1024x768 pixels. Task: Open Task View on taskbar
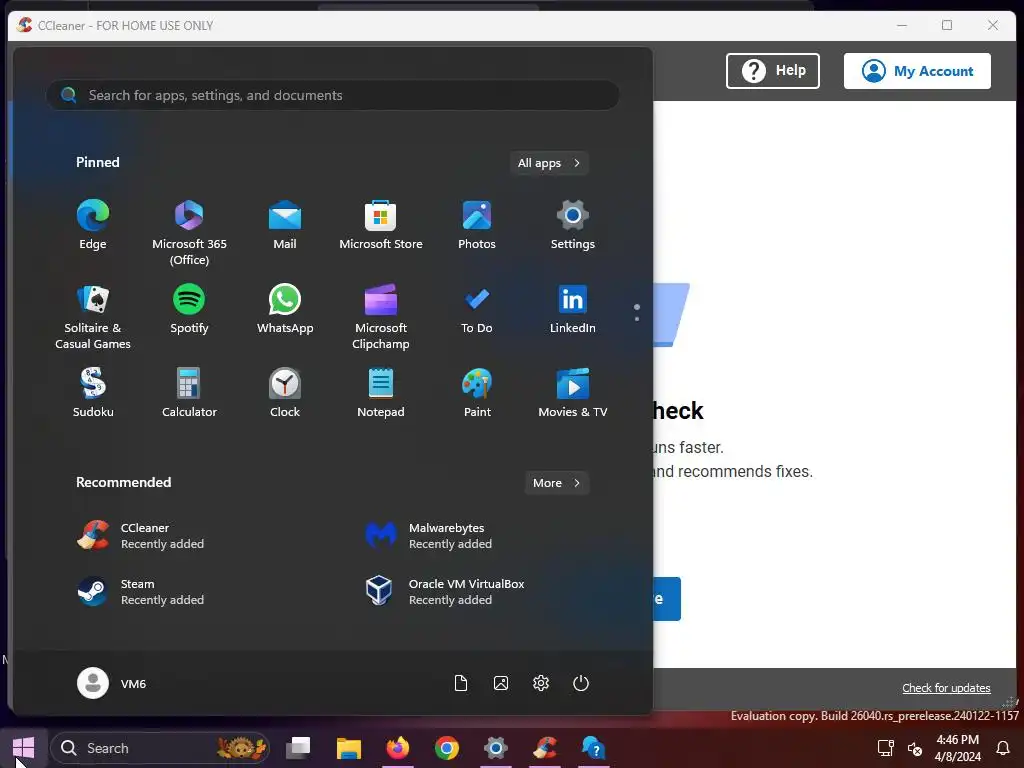coord(298,748)
